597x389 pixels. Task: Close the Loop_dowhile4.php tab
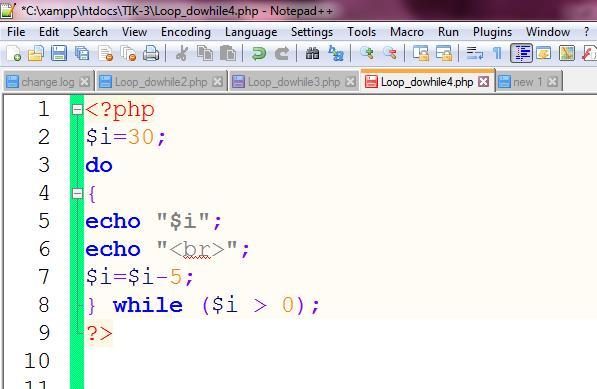[484, 81]
